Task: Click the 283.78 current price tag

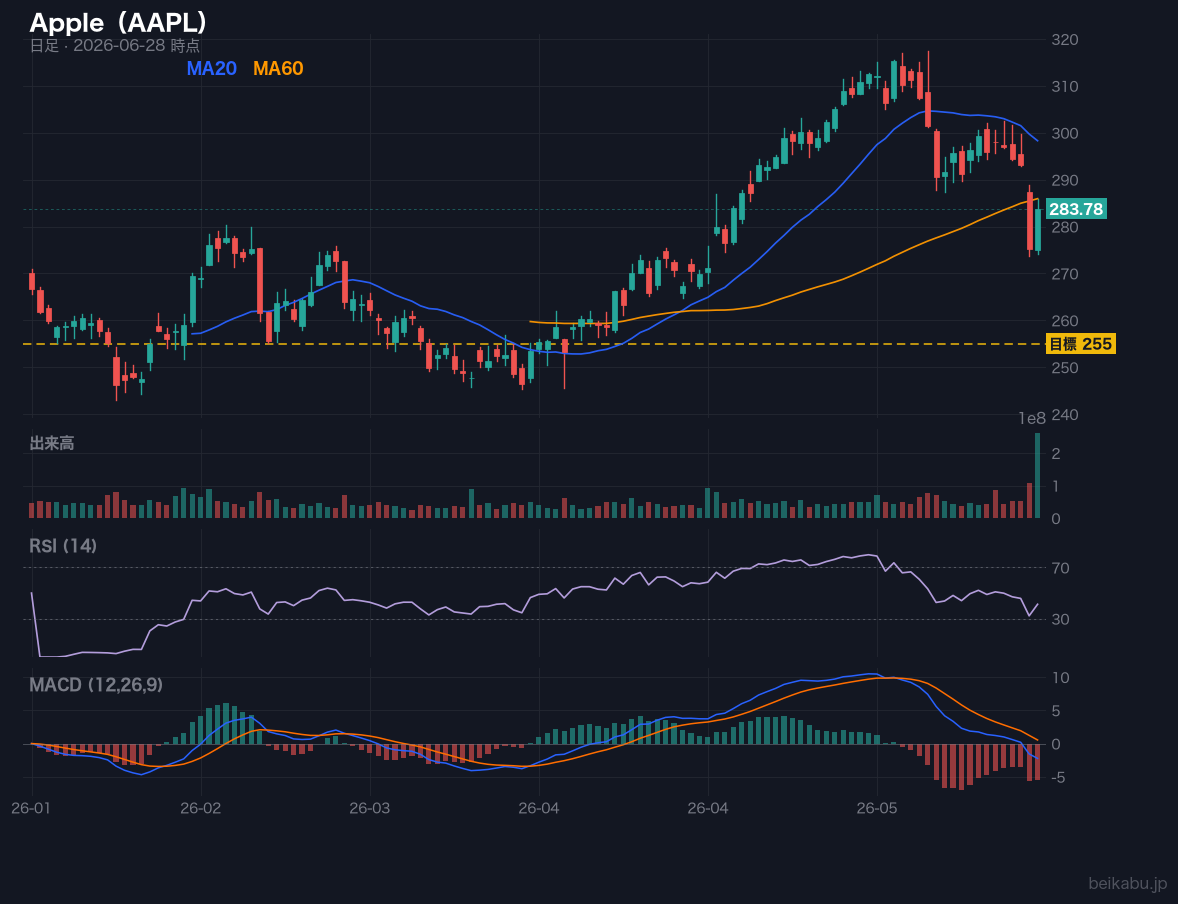Action: pos(1076,209)
